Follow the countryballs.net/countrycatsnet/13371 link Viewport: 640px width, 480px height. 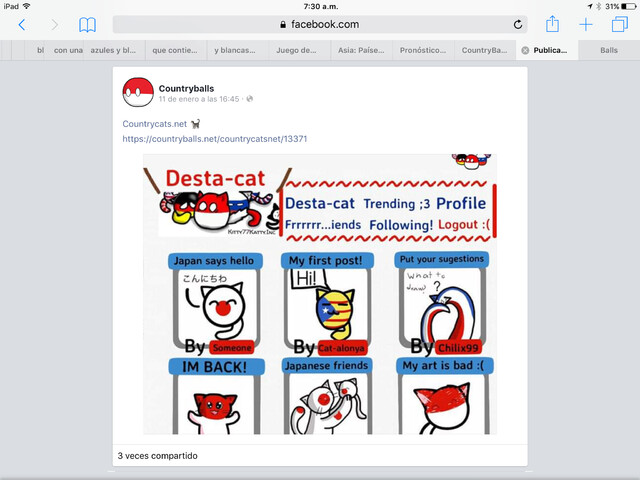[x=215, y=139]
